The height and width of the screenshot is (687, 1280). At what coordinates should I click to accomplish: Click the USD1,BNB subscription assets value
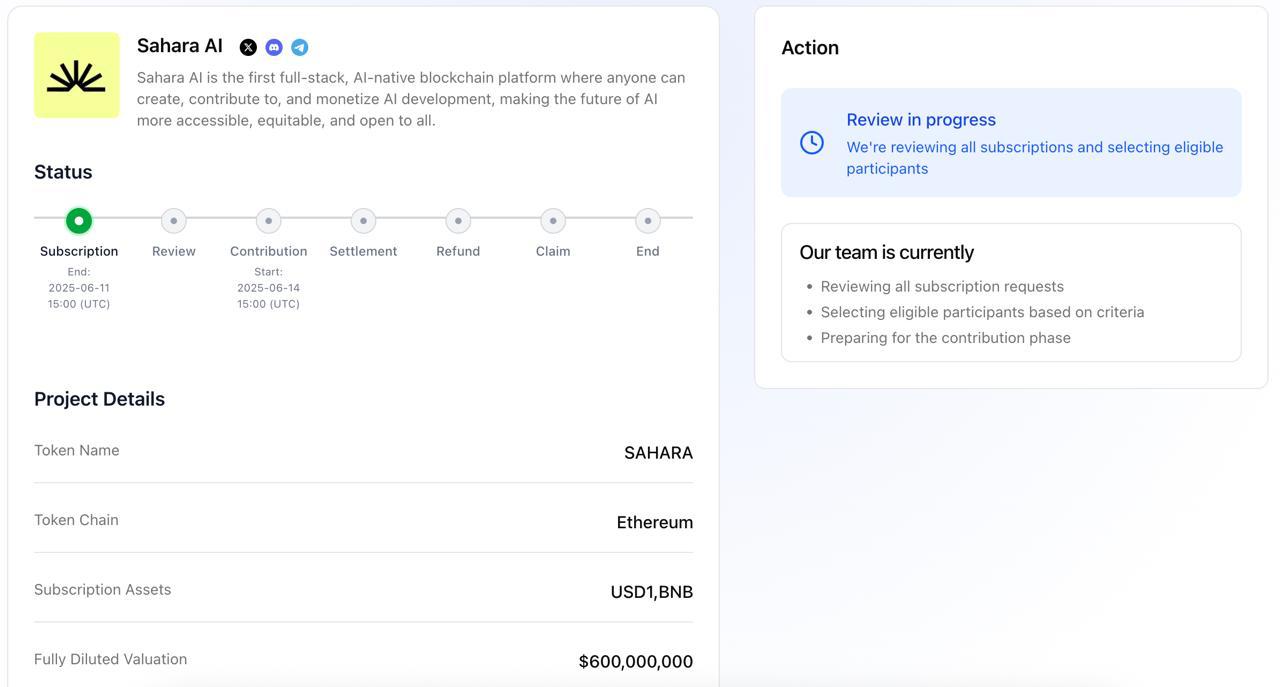pos(652,592)
